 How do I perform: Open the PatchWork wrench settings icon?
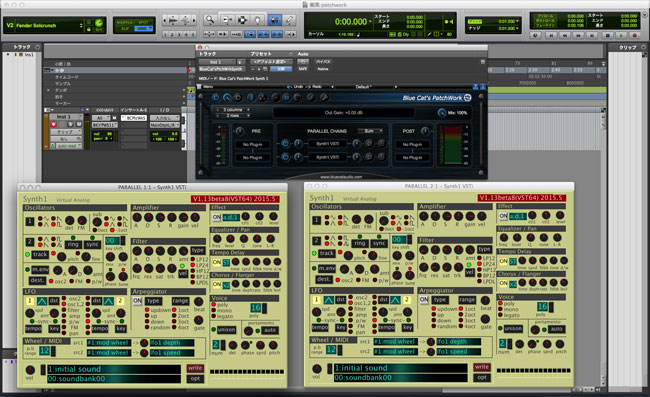[x=324, y=98]
